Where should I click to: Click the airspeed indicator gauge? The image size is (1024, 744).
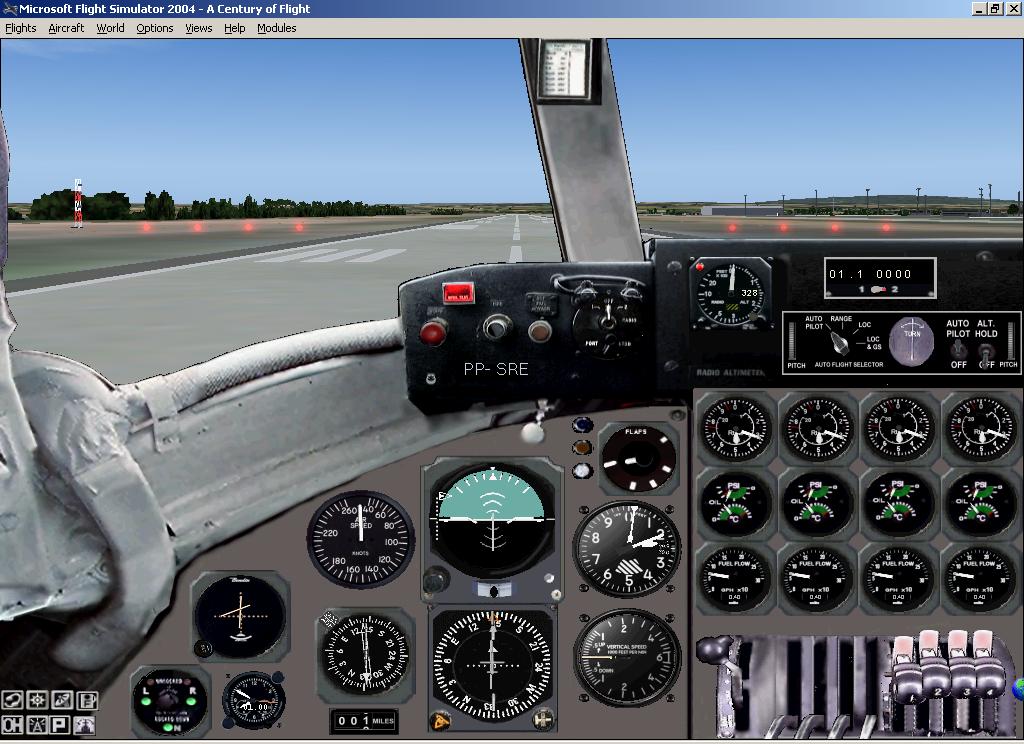pyautogui.click(x=360, y=539)
